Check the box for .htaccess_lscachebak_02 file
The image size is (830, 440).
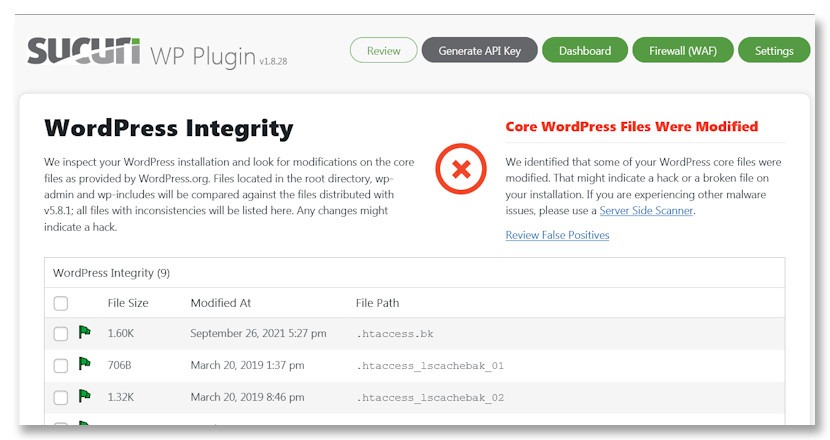61,397
